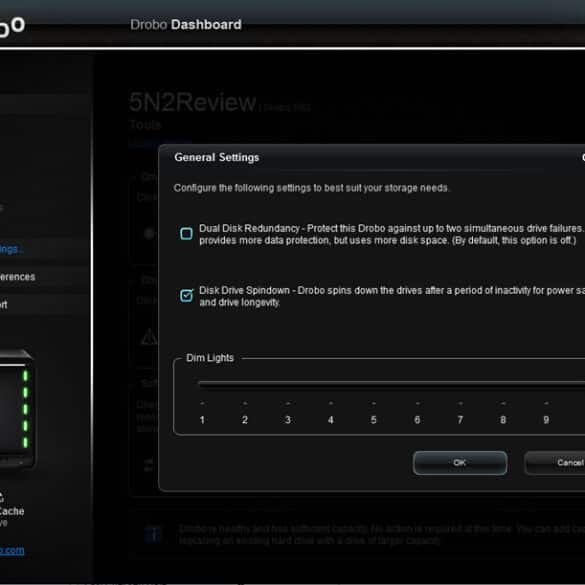This screenshot has height=585, width=585.
Task: Select the dimmed 5N2Review device title
Action: click(193, 102)
